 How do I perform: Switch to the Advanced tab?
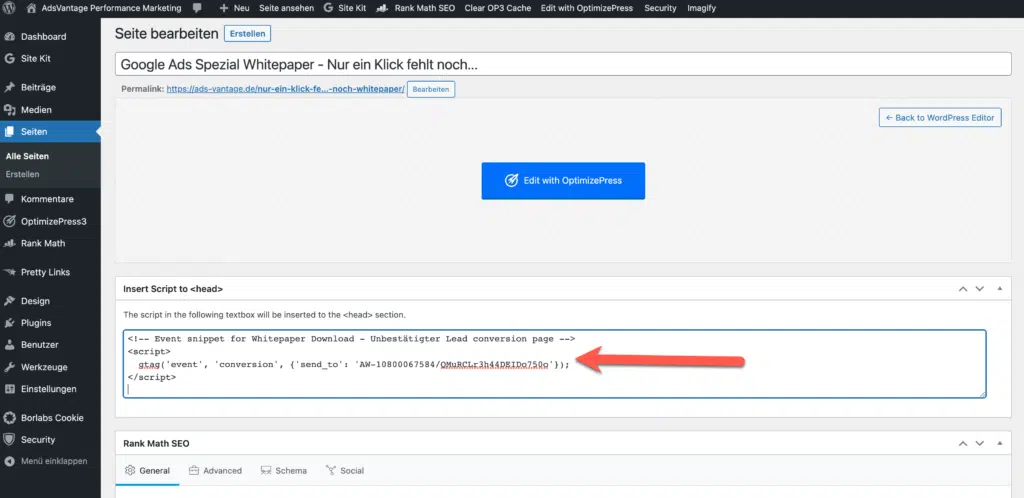(215, 471)
